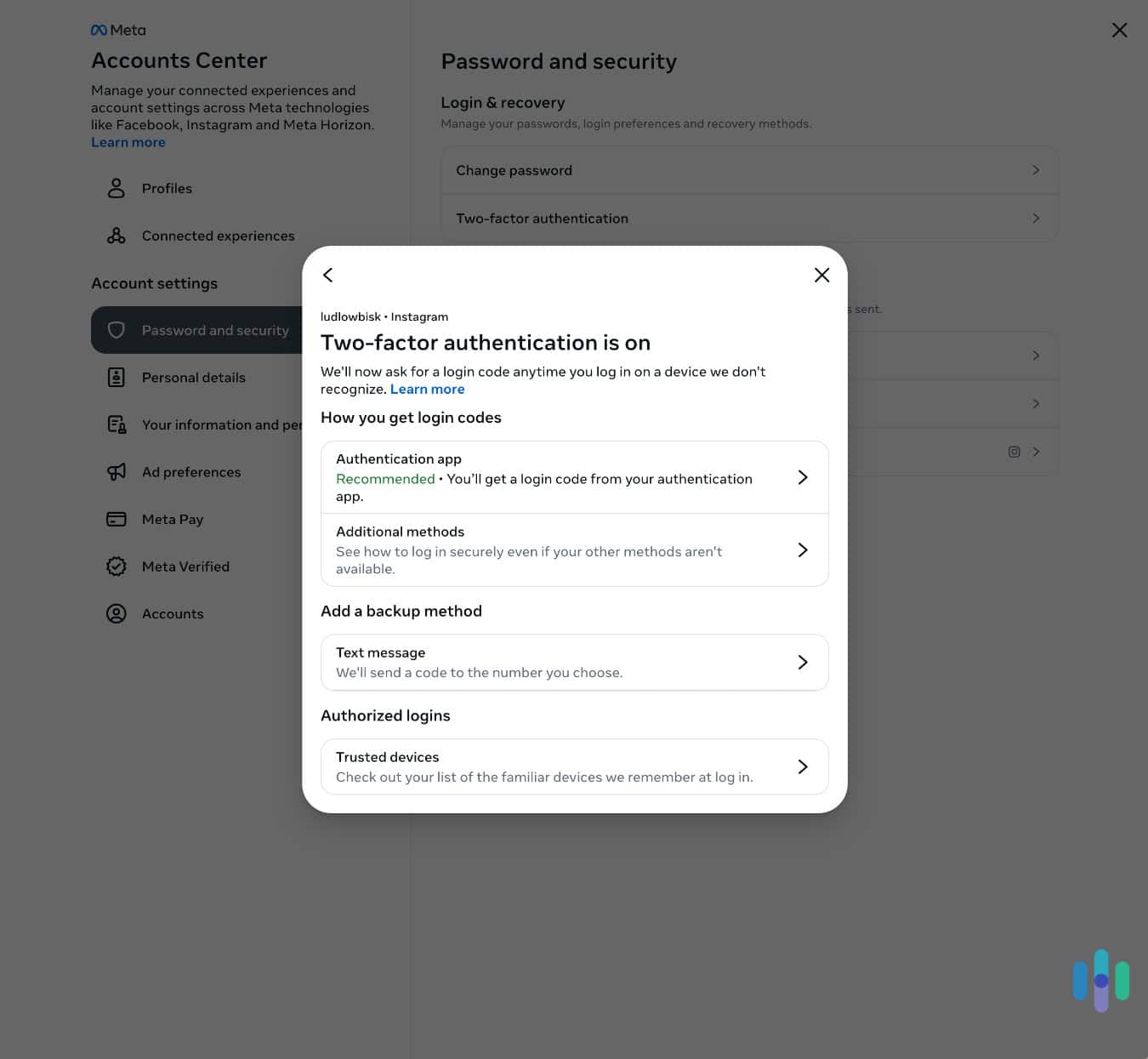Click the Ad preferences megaphone icon

pyautogui.click(x=116, y=472)
